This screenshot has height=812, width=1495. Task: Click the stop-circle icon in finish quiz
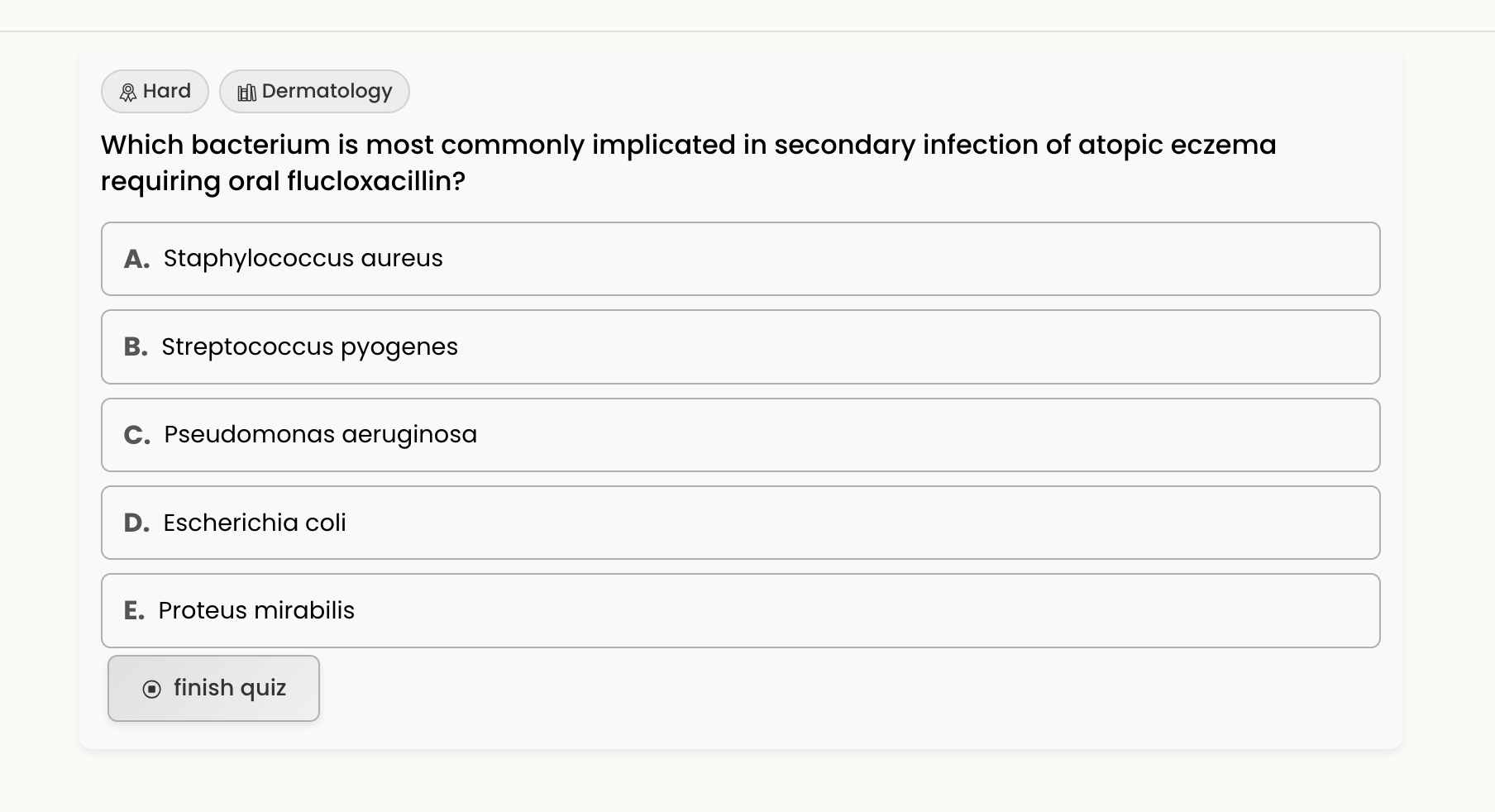tap(152, 689)
